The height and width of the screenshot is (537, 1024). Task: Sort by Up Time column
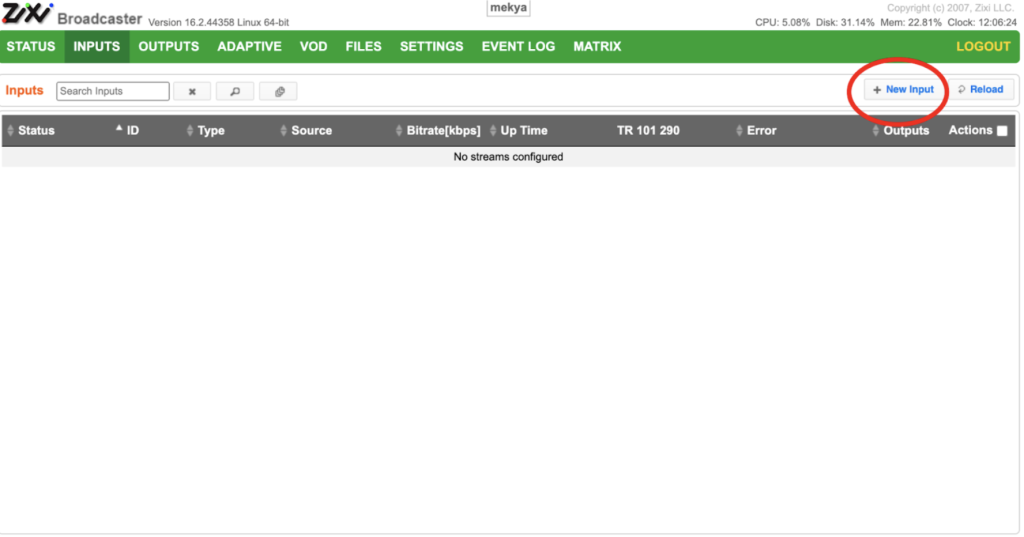[523, 131]
